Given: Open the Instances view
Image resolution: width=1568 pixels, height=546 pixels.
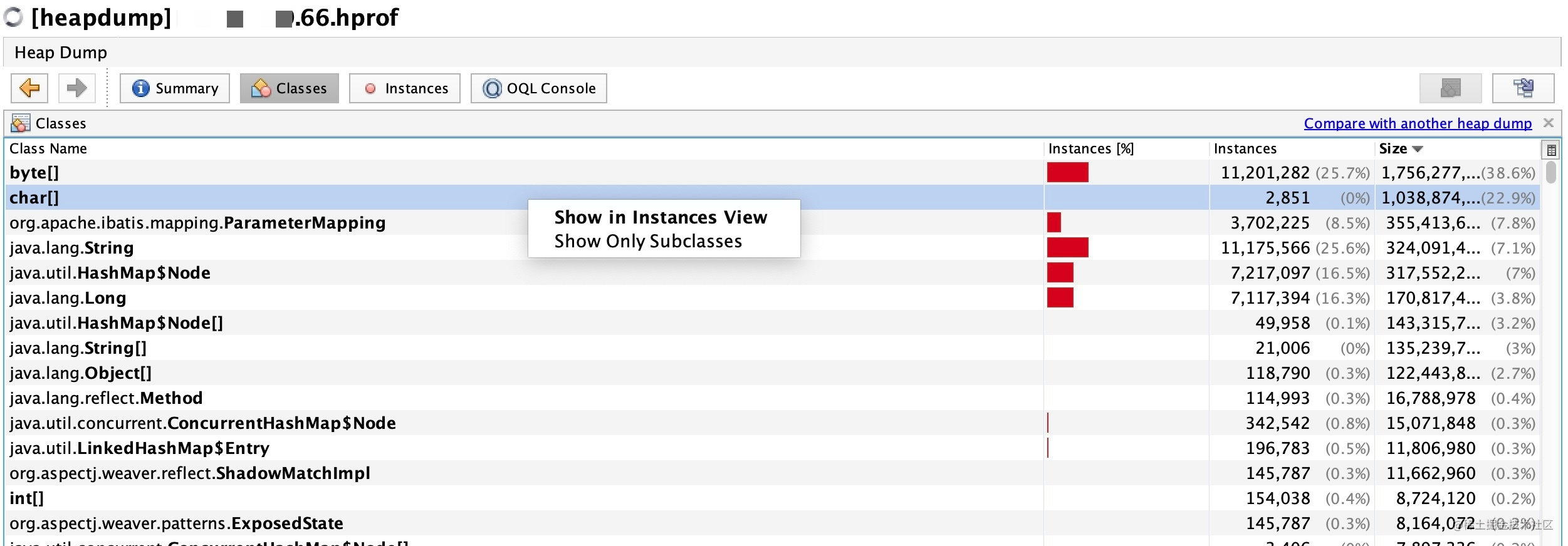Looking at the screenshot, I should pyautogui.click(x=405, y=88).
